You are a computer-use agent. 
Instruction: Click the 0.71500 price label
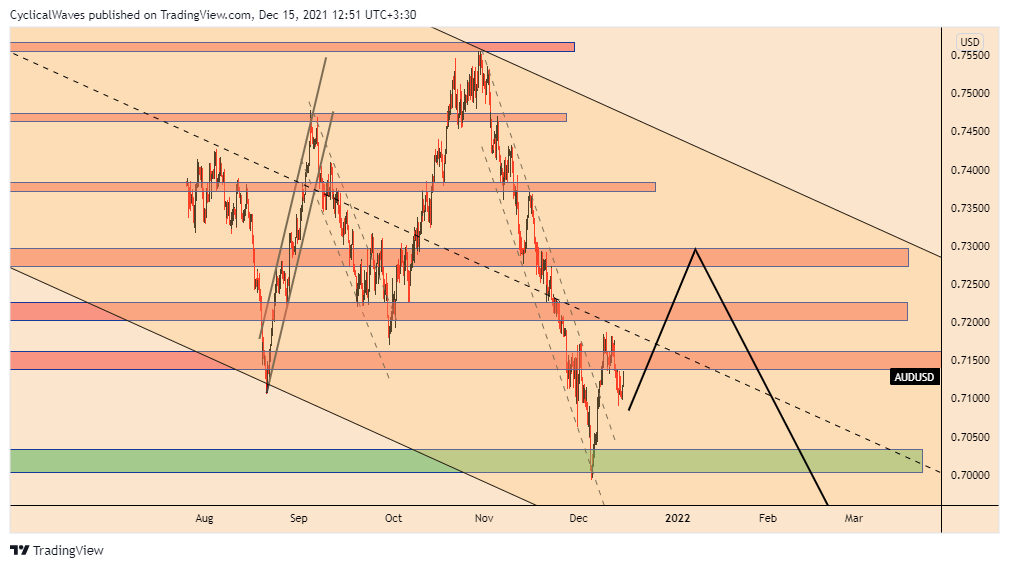click(x=970, y=360)
